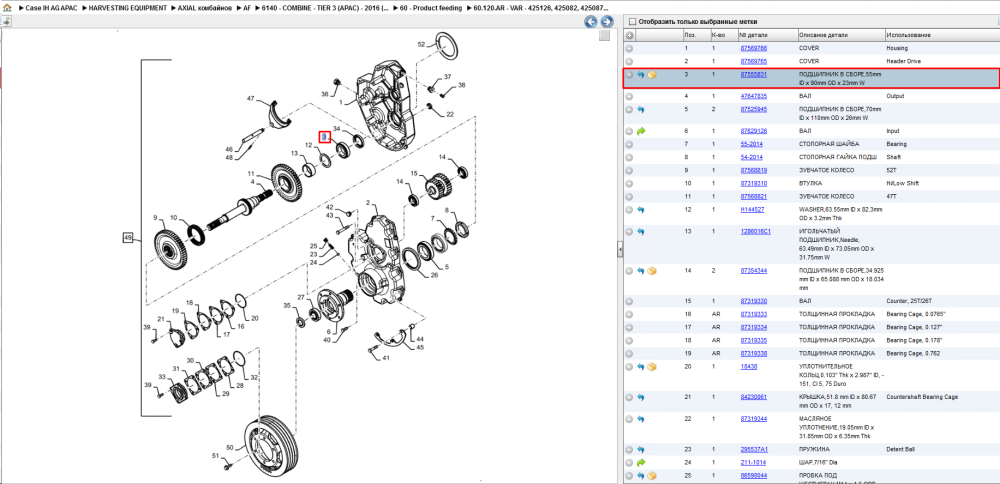The width and height of the screenshot is (1000, 484).
Task: Sort by № детали column header
Action: pos(767,35)
